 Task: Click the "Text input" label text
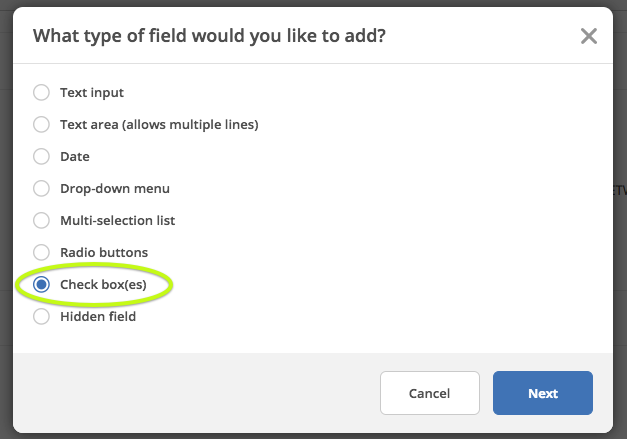pyautogui.click(x=92, y=93)
